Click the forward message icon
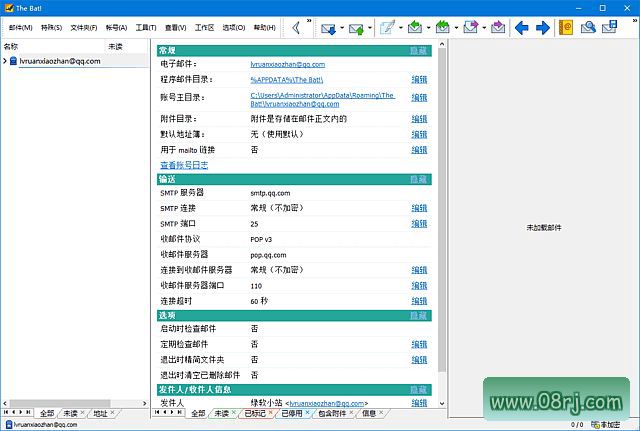 470,28
